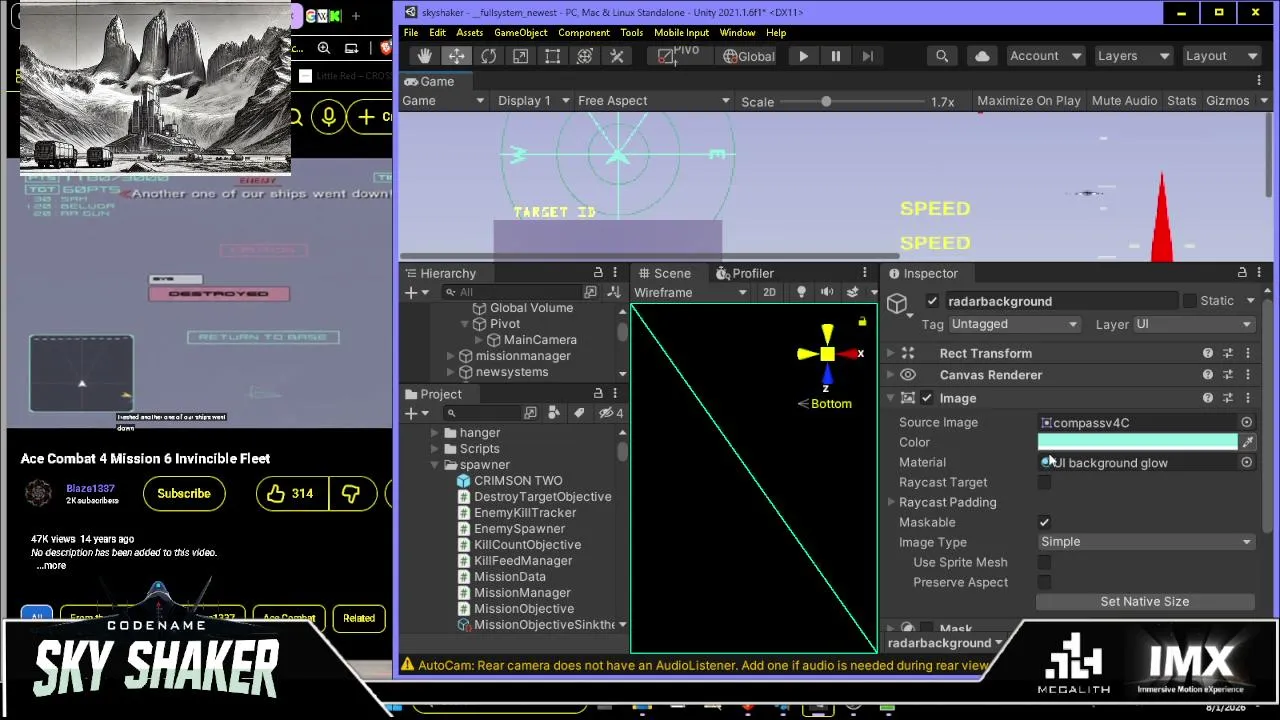This screenshot has height=720, width=1280.
Task: Open the GameObject menu
Action: (x=520, y=33)
